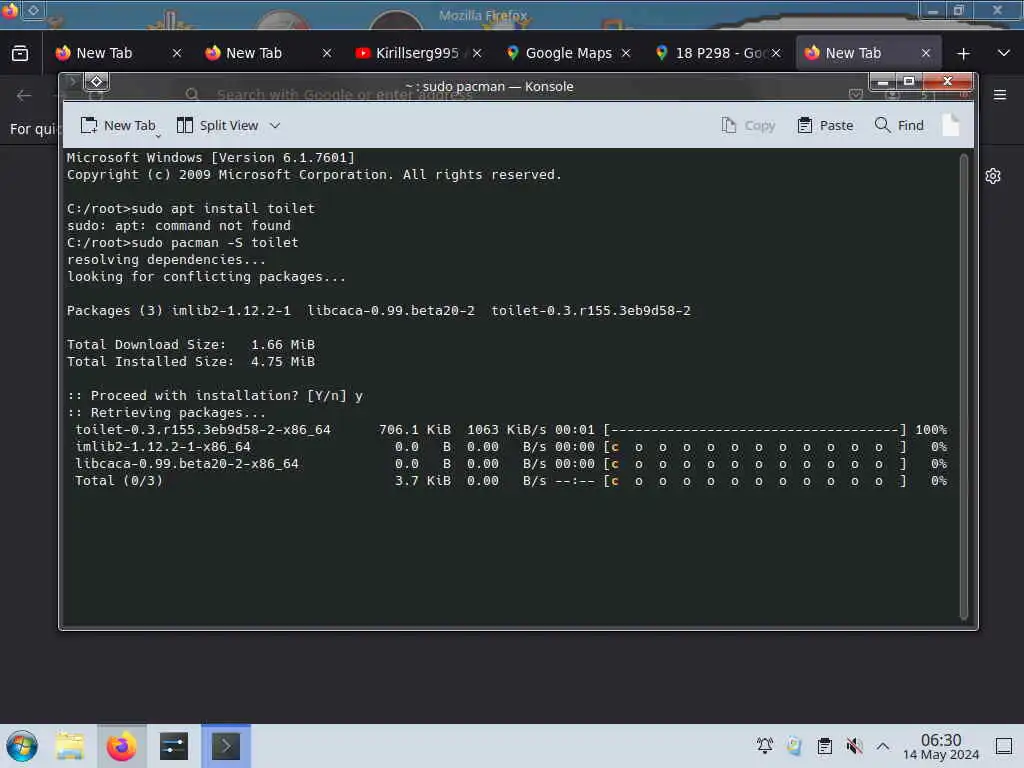Switch to the second New Tab in Firefox
1024x768 pixels.
(x=253, y=53)
